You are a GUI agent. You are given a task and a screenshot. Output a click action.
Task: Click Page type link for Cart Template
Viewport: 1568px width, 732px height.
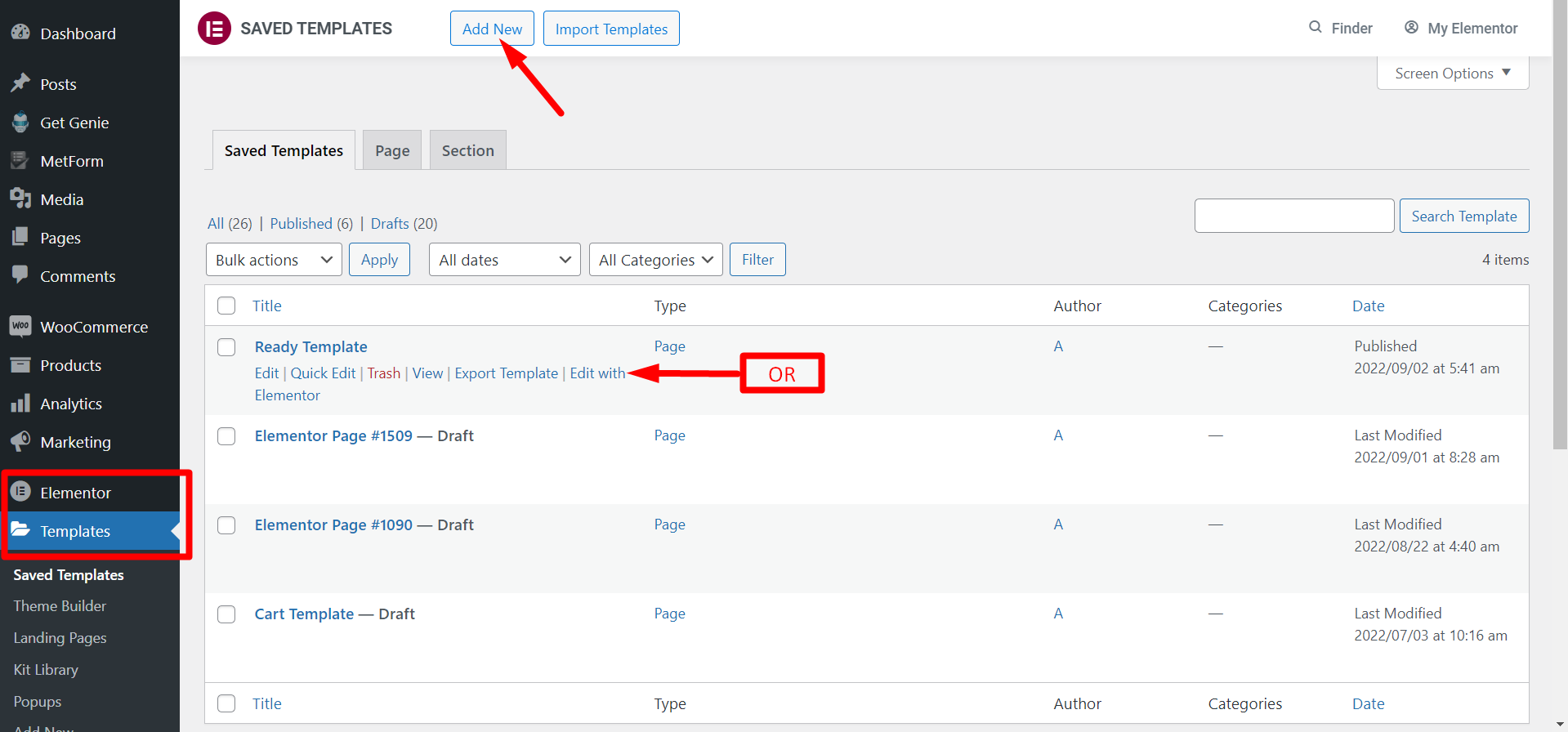(x=669, y=614)
